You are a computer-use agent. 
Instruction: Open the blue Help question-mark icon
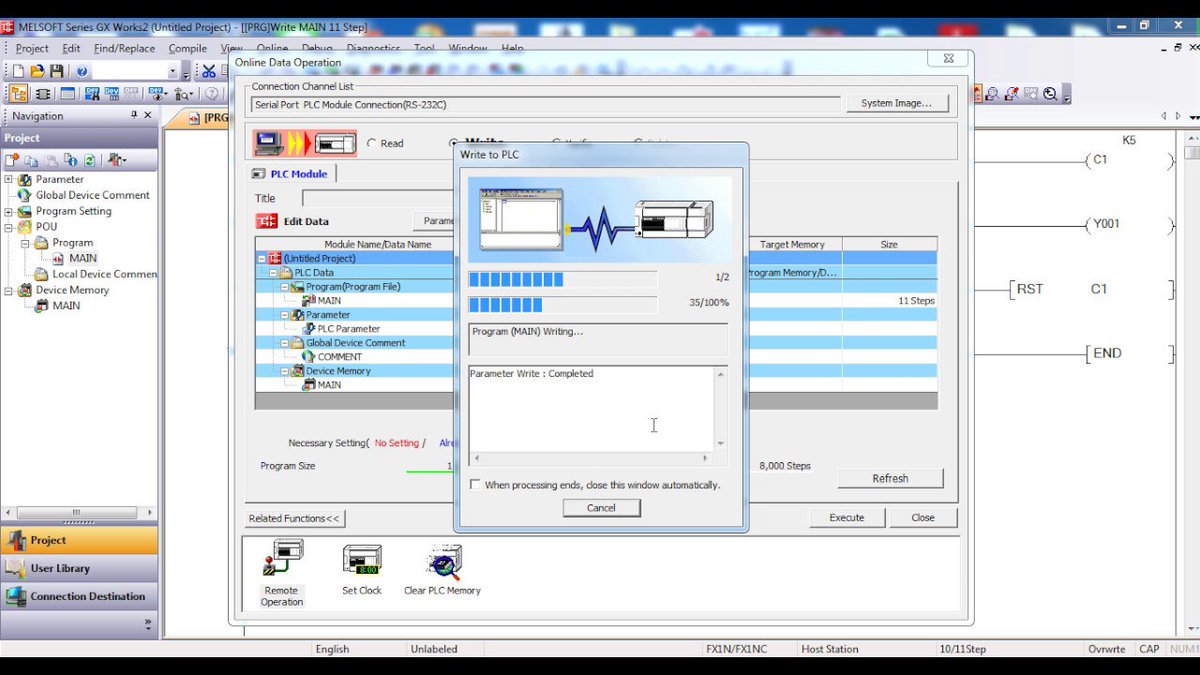pos(82,71)
